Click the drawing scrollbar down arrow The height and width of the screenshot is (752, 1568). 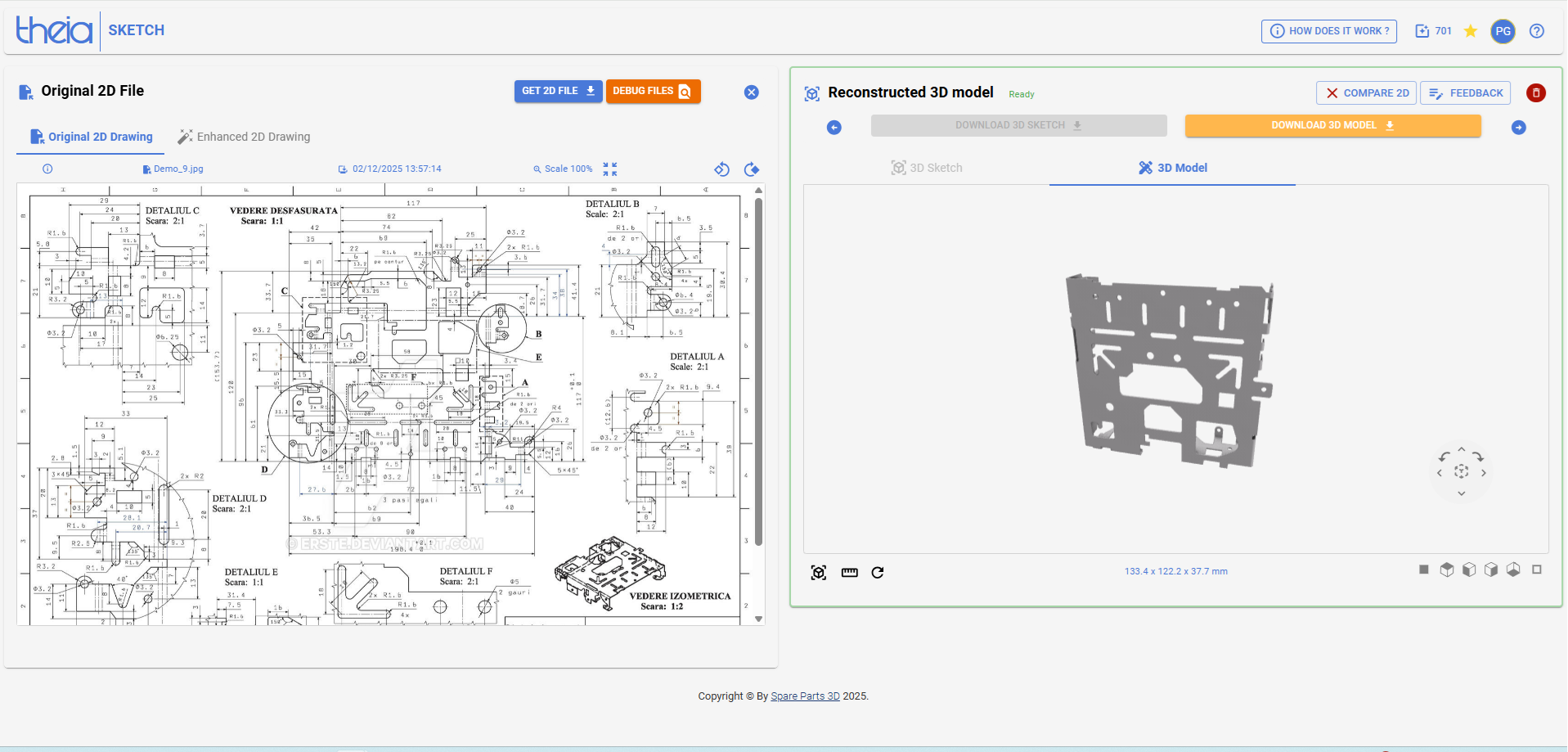click(x=758, y=619)
